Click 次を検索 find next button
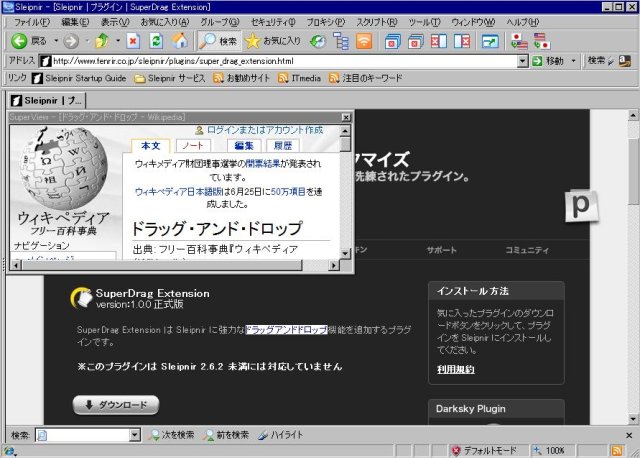Viewport: 640px width, 458px height. pyautogui.click(x=171, y=435)
